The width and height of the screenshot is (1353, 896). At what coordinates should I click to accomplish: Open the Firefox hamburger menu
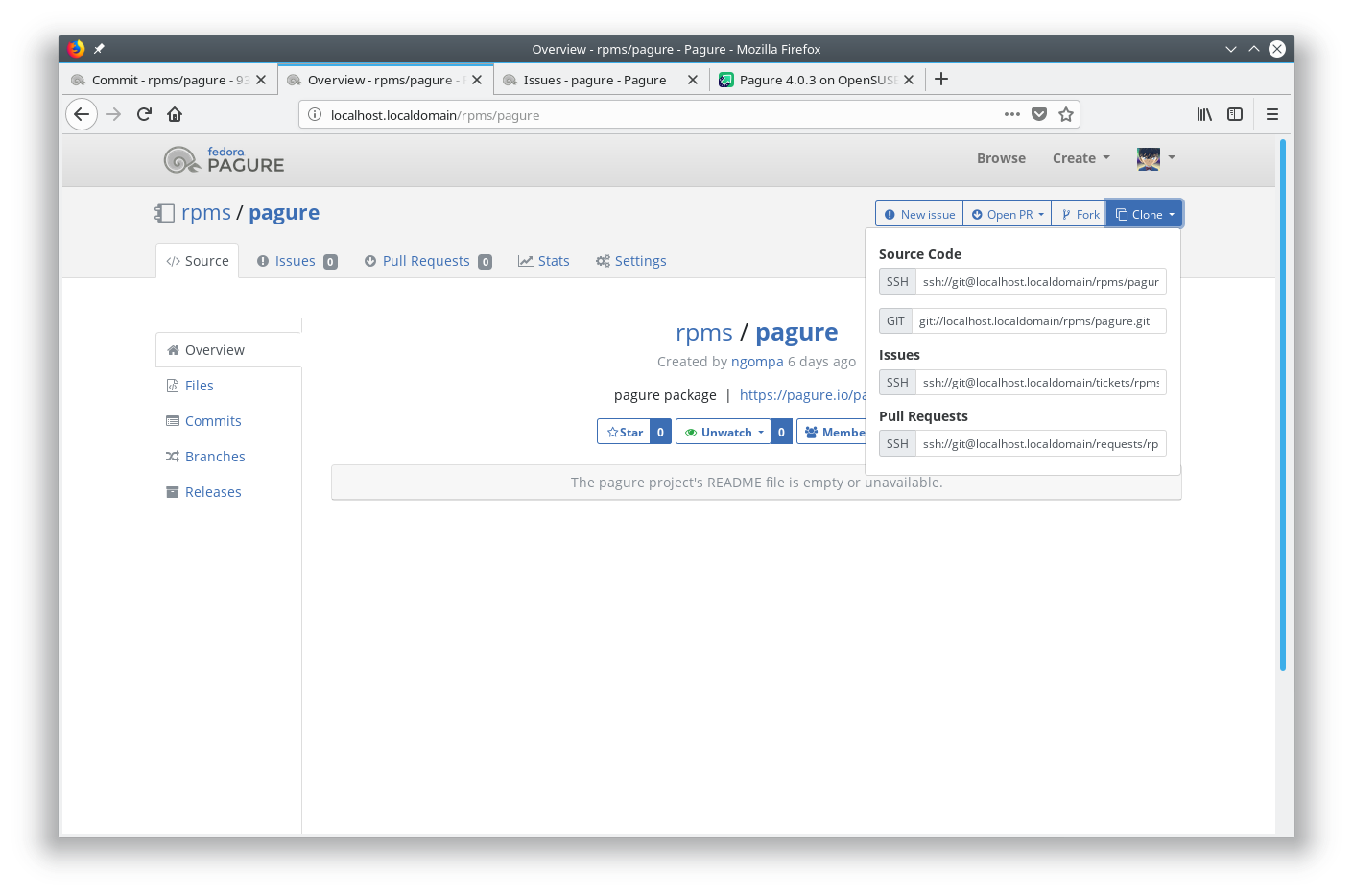pyautogui.click(x=1272, y=114)
